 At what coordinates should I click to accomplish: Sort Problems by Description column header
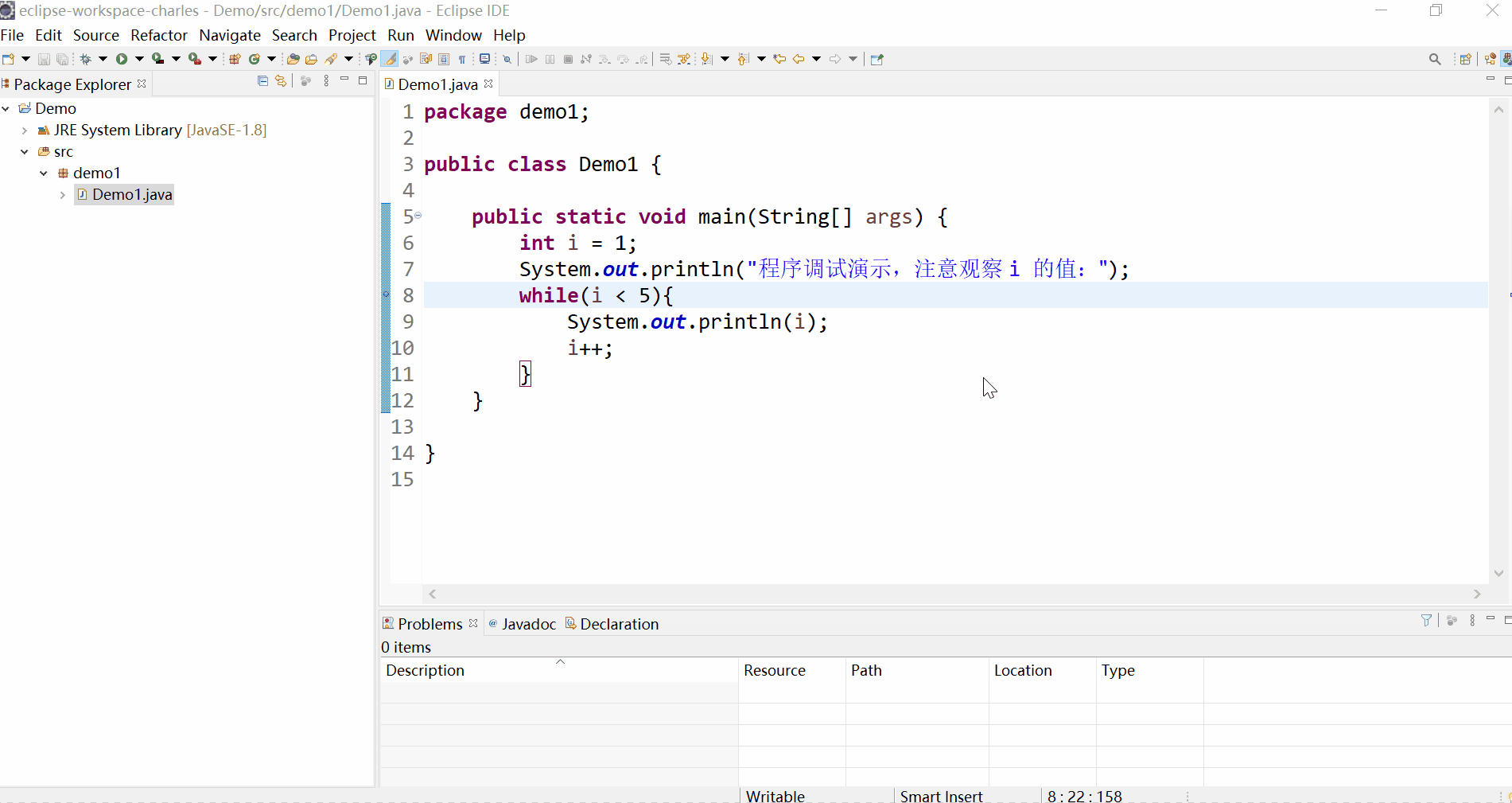tap(425, 670)
